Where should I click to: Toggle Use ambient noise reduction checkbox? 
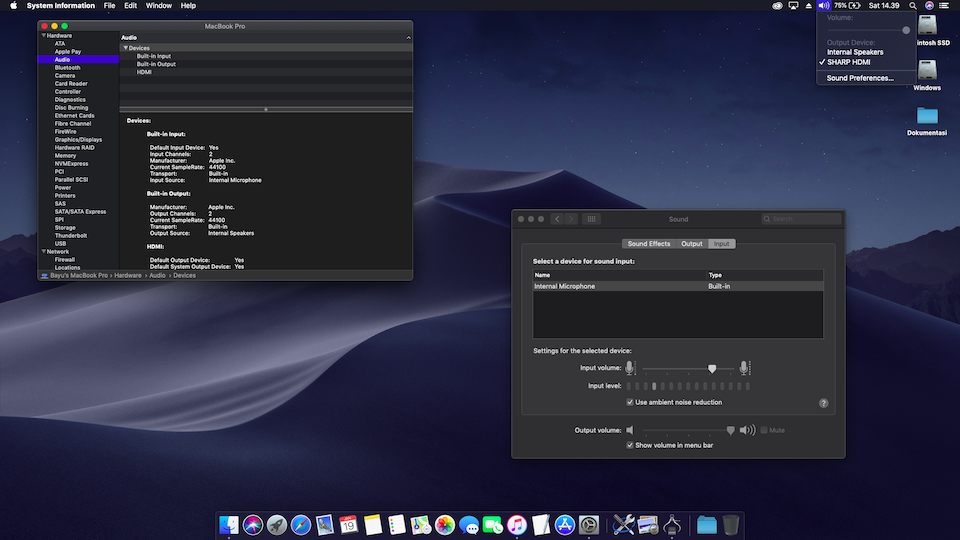coord(630,402)
